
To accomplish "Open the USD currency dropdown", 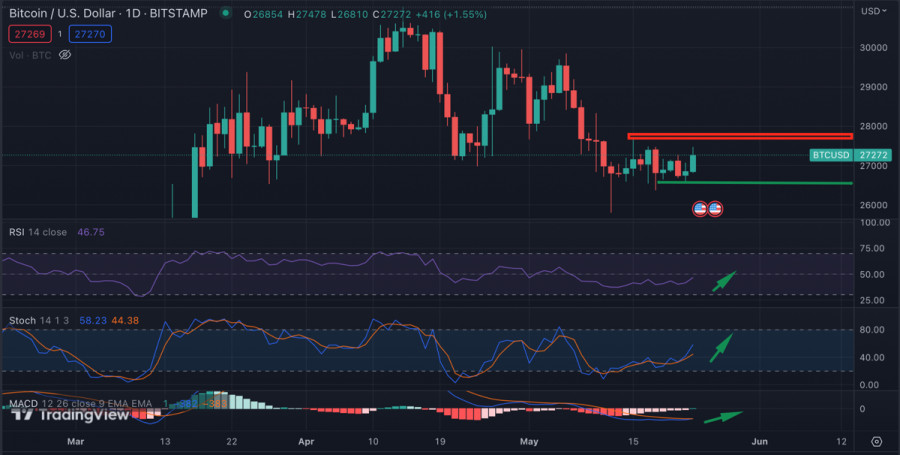I will (x=870, y=11).
